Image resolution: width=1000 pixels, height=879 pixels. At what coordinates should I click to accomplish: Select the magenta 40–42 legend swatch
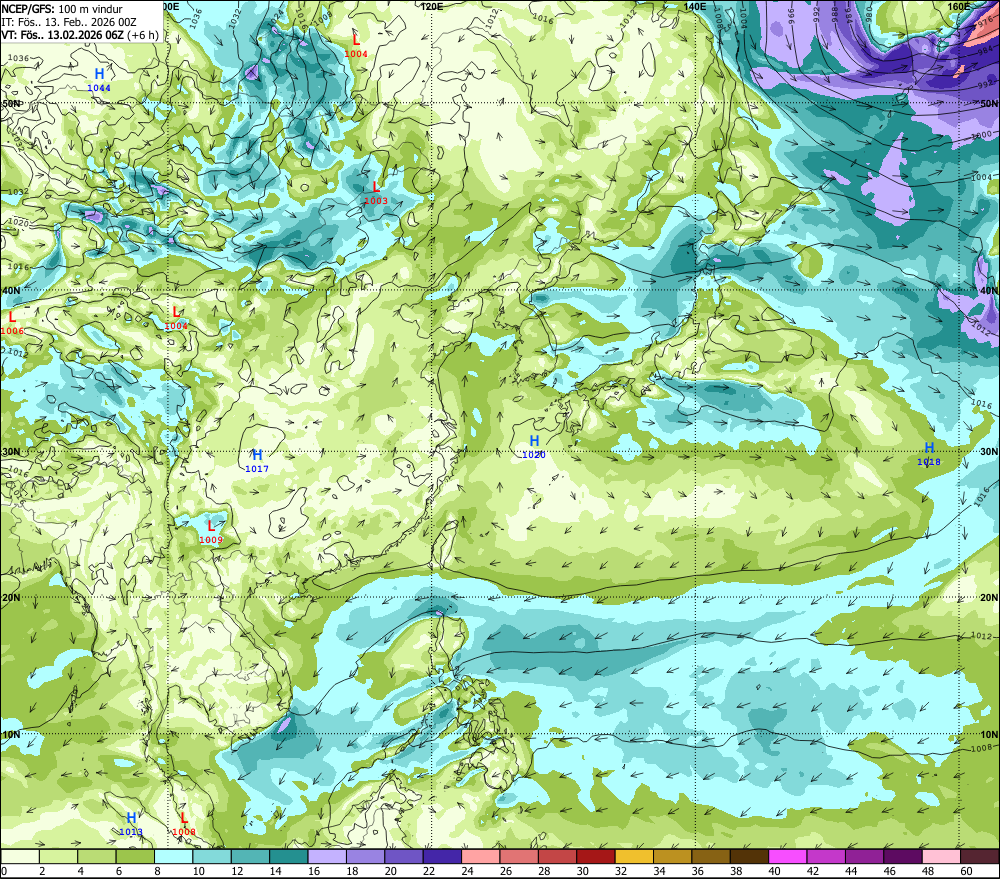click(x=788, y=856)
